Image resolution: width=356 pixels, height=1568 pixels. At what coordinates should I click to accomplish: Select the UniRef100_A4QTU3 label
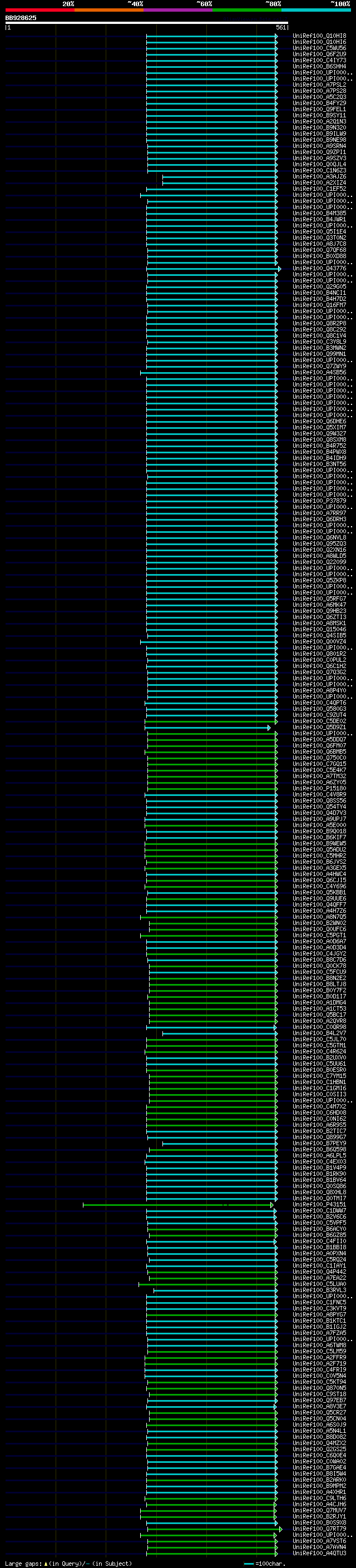click(319, 1553)
